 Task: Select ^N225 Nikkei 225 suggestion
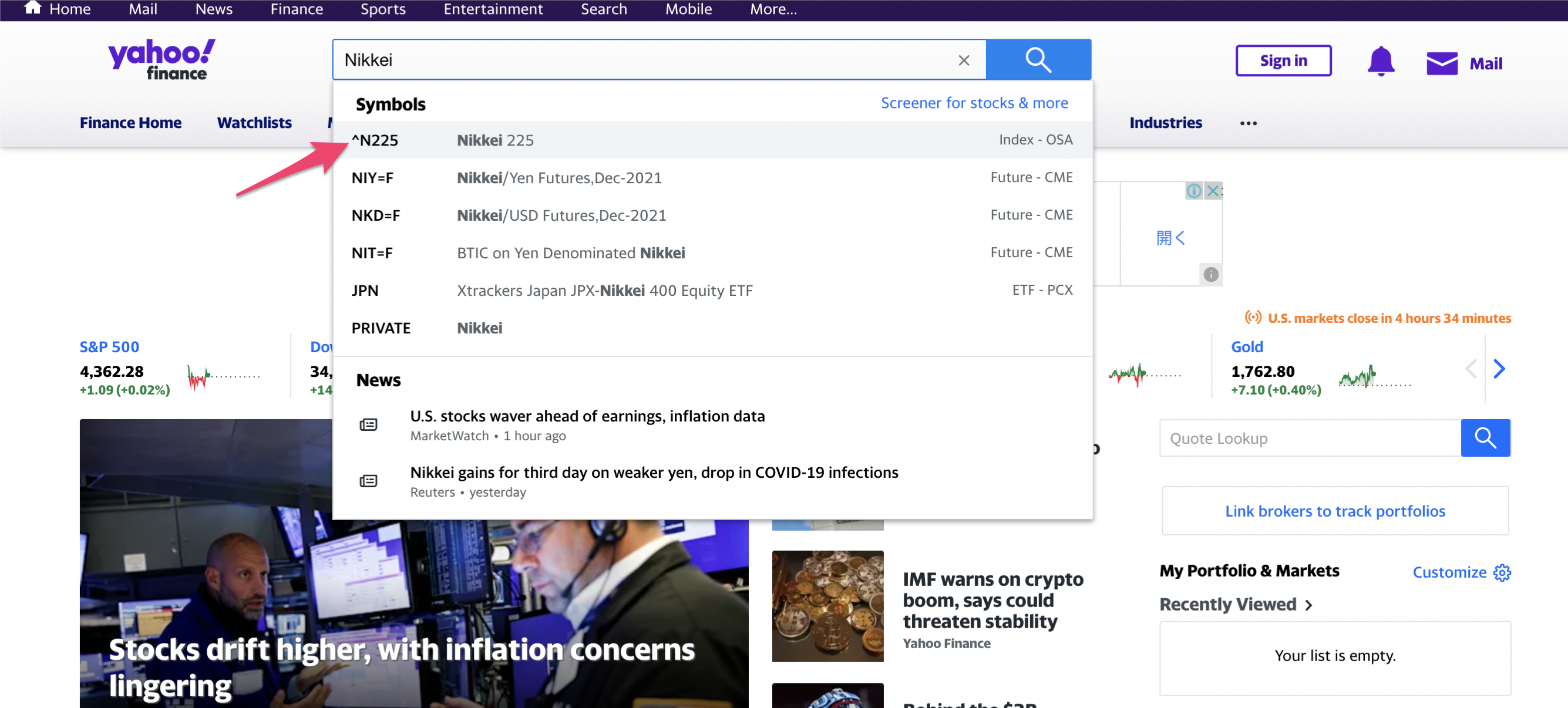(712, 140)
